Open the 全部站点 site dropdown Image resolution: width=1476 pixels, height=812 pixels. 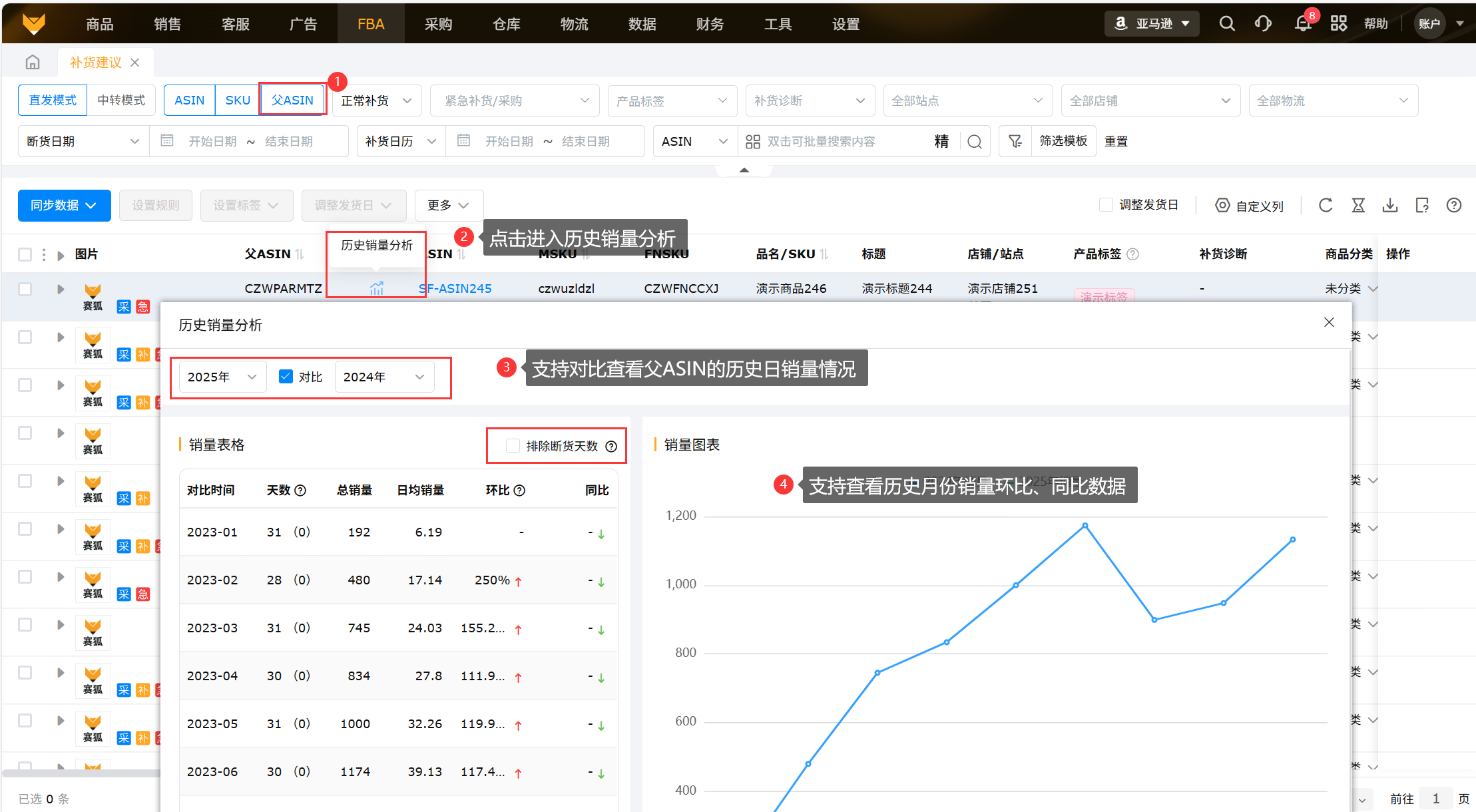967,101
